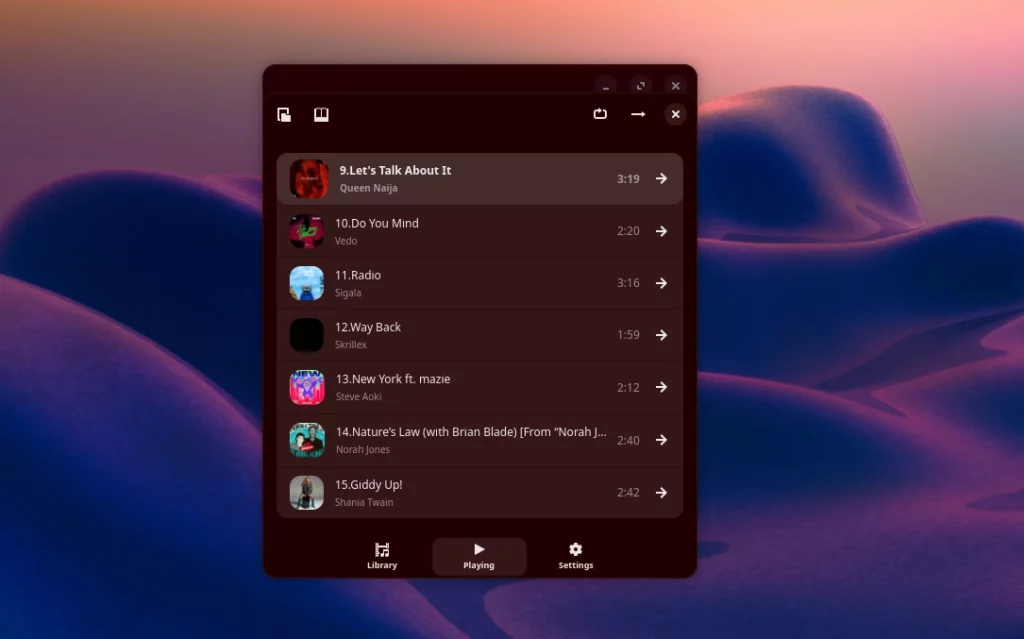
Task: Click the song selection icon in the toolbar
Action: point(284,114)
